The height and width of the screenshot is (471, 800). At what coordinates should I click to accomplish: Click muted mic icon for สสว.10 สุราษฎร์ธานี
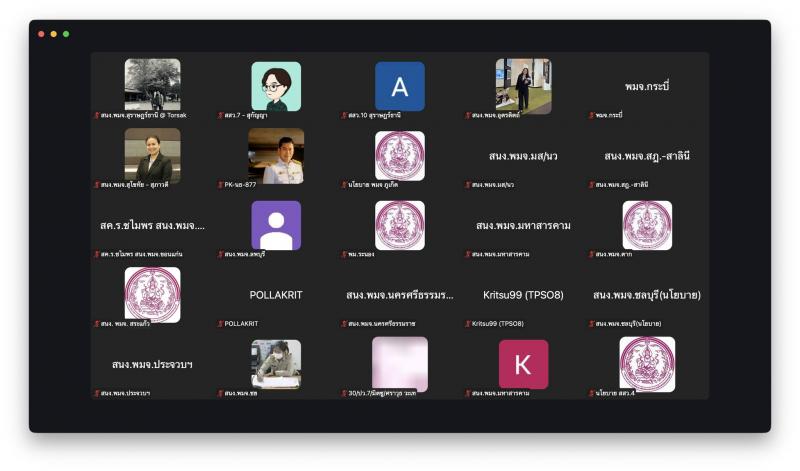pyautogui.click(x=344, y=115)
